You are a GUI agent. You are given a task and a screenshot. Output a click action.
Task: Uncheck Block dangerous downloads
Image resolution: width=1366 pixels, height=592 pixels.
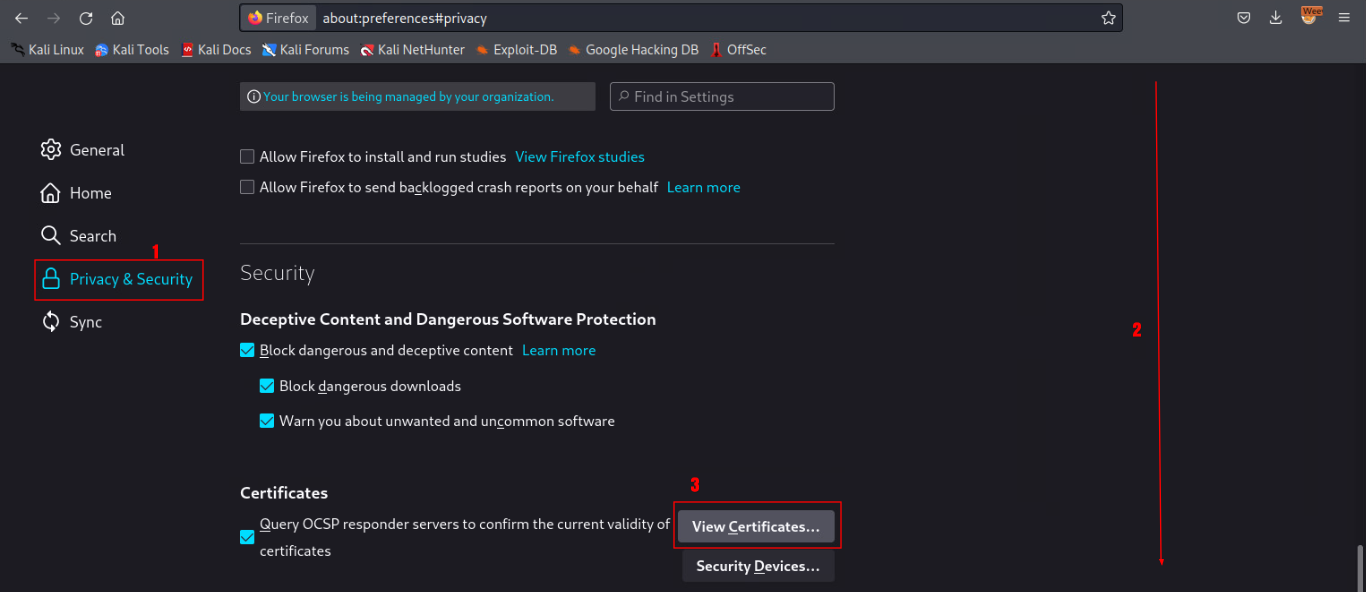(267, 386)
